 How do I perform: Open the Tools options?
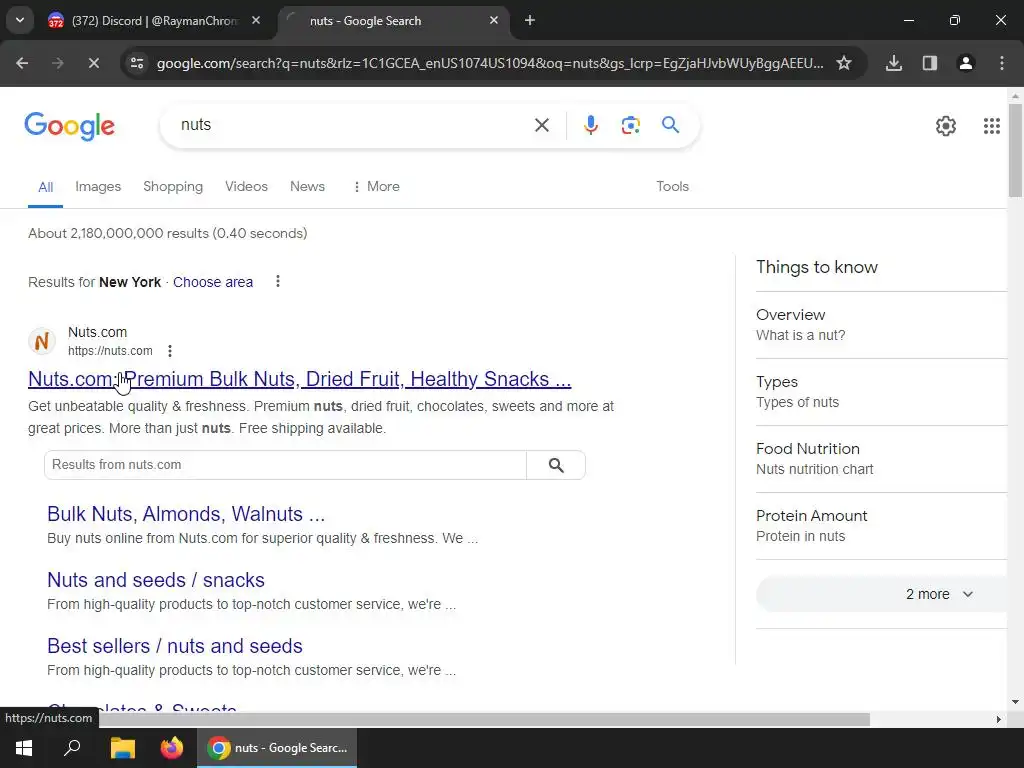click(x=672, y=187)
